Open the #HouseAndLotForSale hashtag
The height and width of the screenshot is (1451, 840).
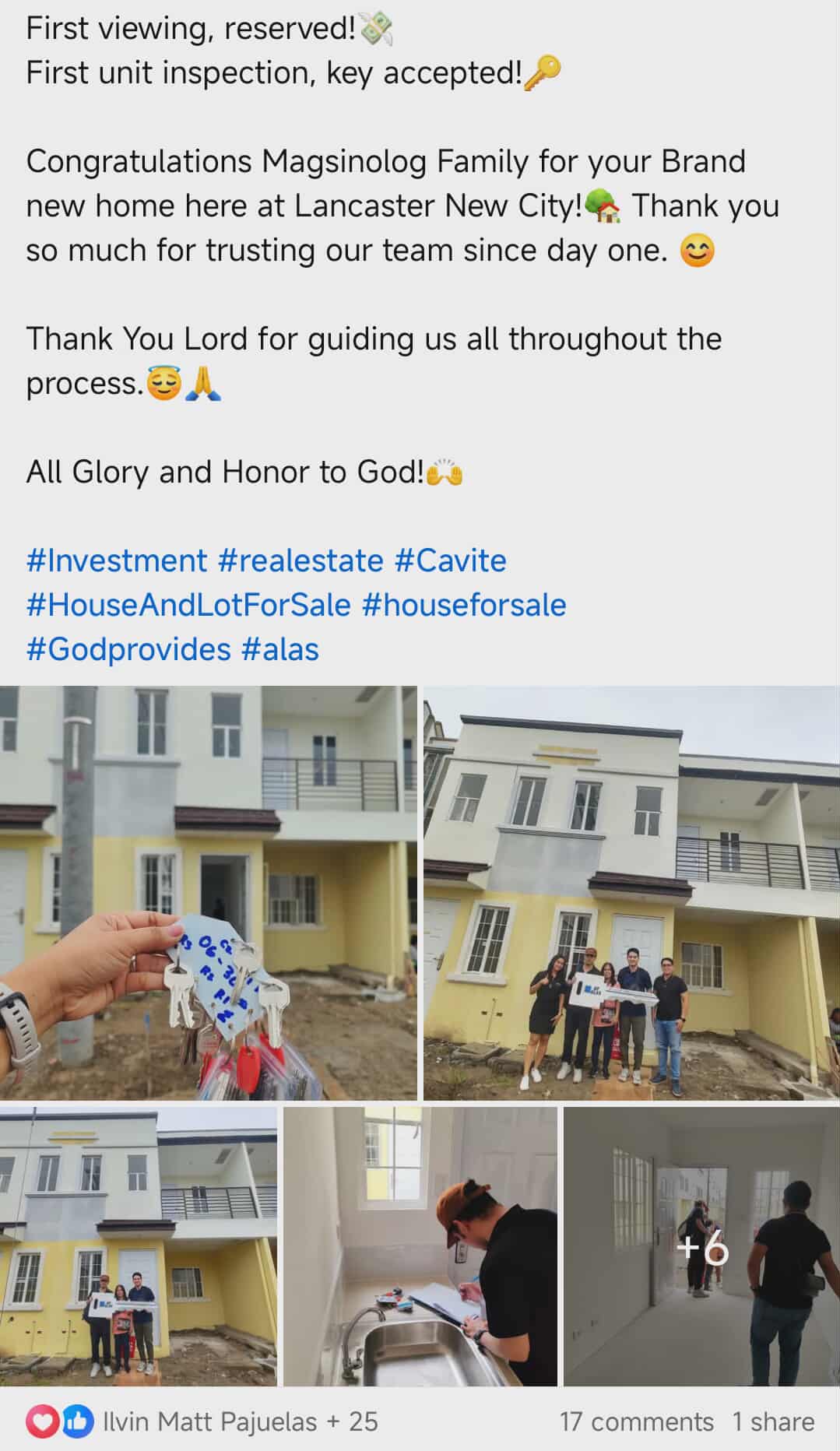pyautogui.click(x=188, y=605)
